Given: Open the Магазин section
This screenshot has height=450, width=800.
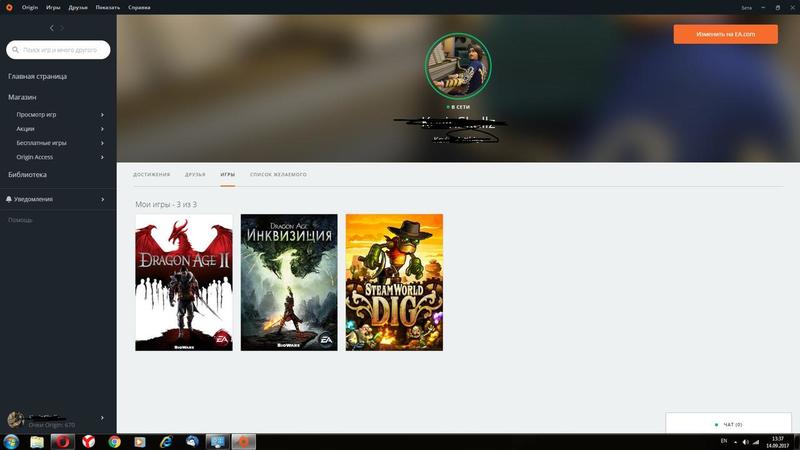Looking at the screenshot, I should point(22,97).
